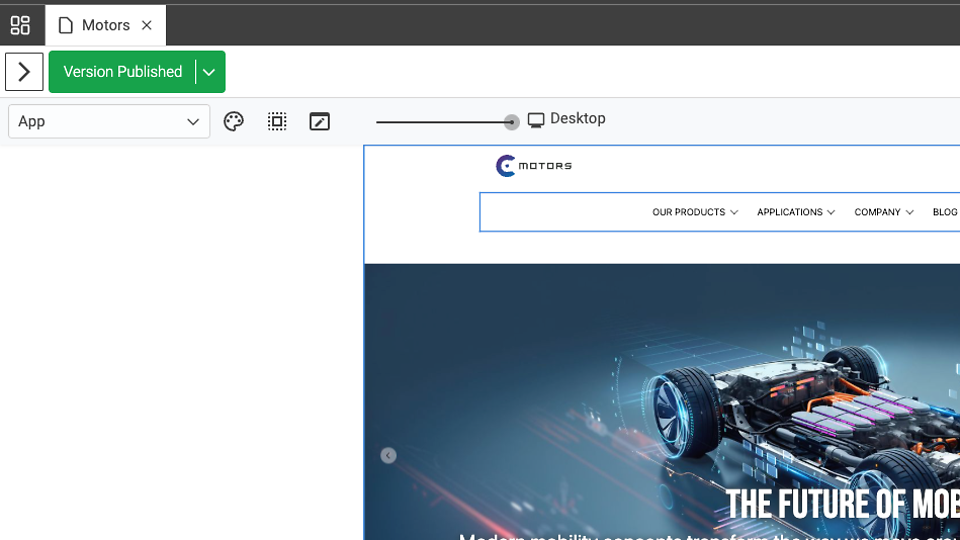Viewport: 960px width, 540px height.
Task: Open the color palette theme icon
Action: coord(234,121)
